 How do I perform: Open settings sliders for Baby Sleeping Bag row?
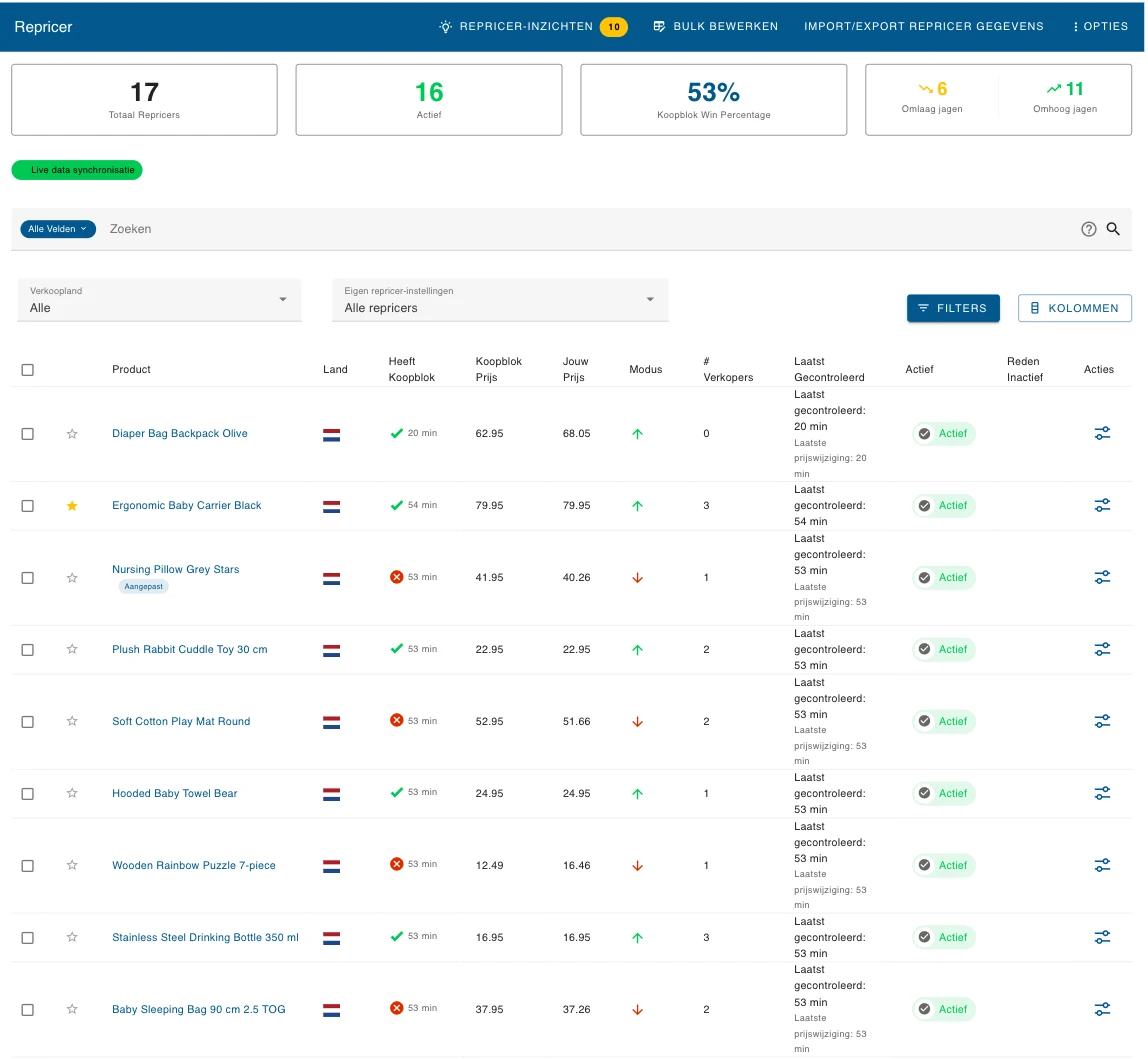pyautogui.click(x=1102, y=1009)
